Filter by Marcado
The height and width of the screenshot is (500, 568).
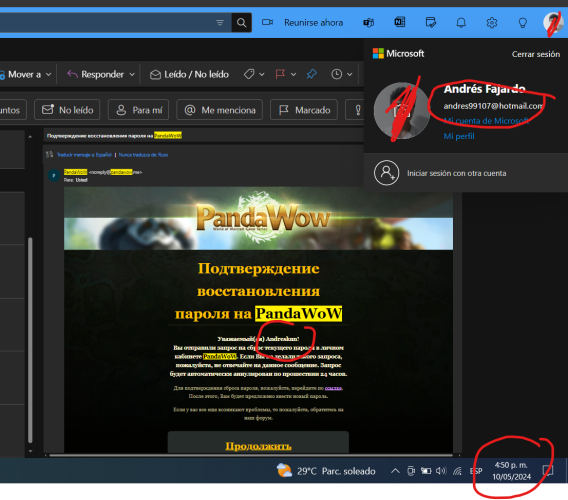pos(304,110)
